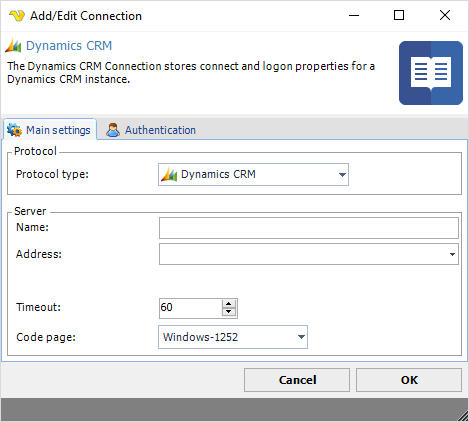The image size is (469, 422).
Task: Click the Dynamics CRM icon inside Protocol type
Action: pyautogui.click(x=169, y=174)
